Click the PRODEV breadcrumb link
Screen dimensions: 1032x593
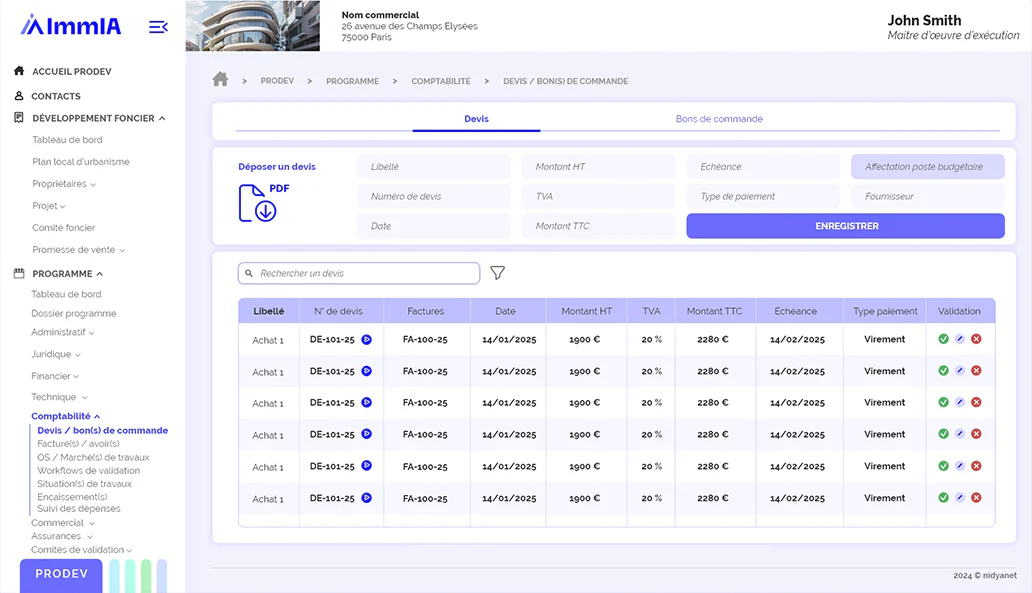(x=277, y=81)
